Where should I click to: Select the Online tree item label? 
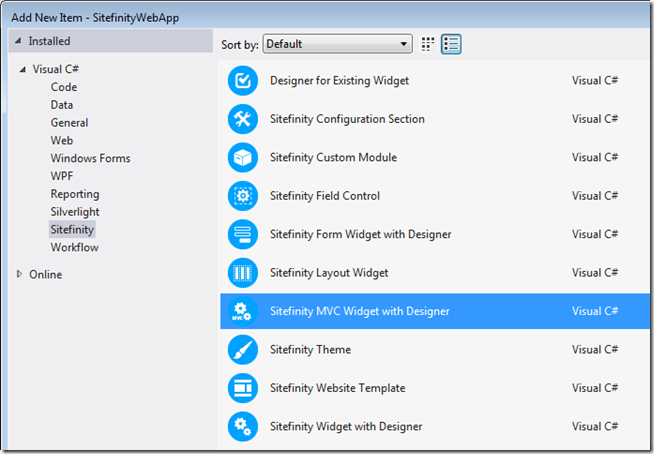tap(45, 275)
